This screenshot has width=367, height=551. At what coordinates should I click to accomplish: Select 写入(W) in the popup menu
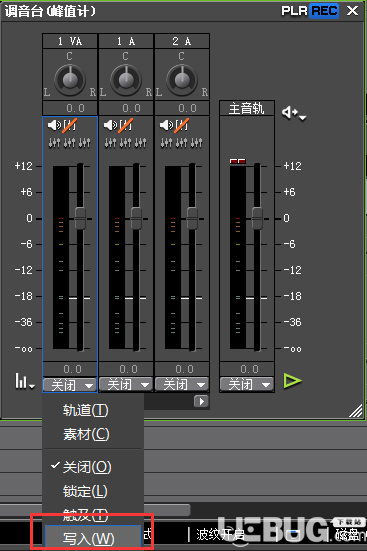coord(93,538)
